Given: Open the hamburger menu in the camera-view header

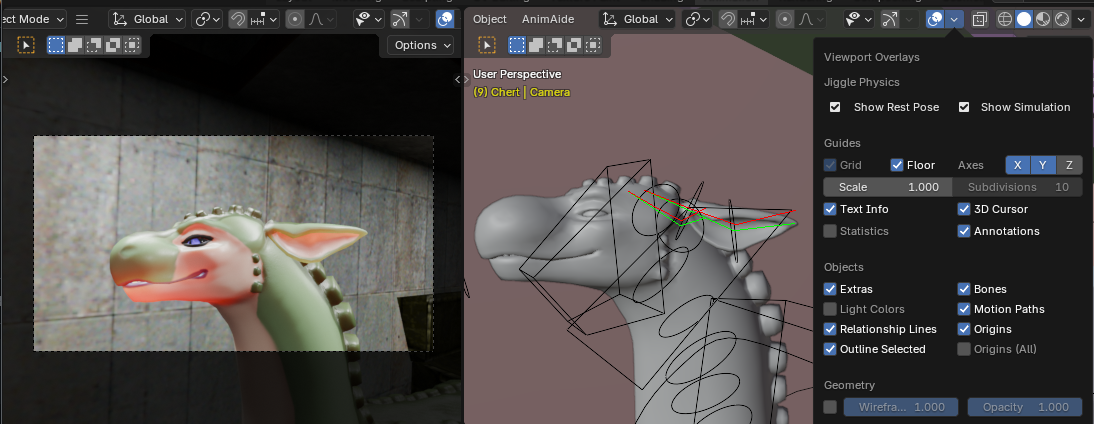Looking at the screenshot, I should 82,20.
